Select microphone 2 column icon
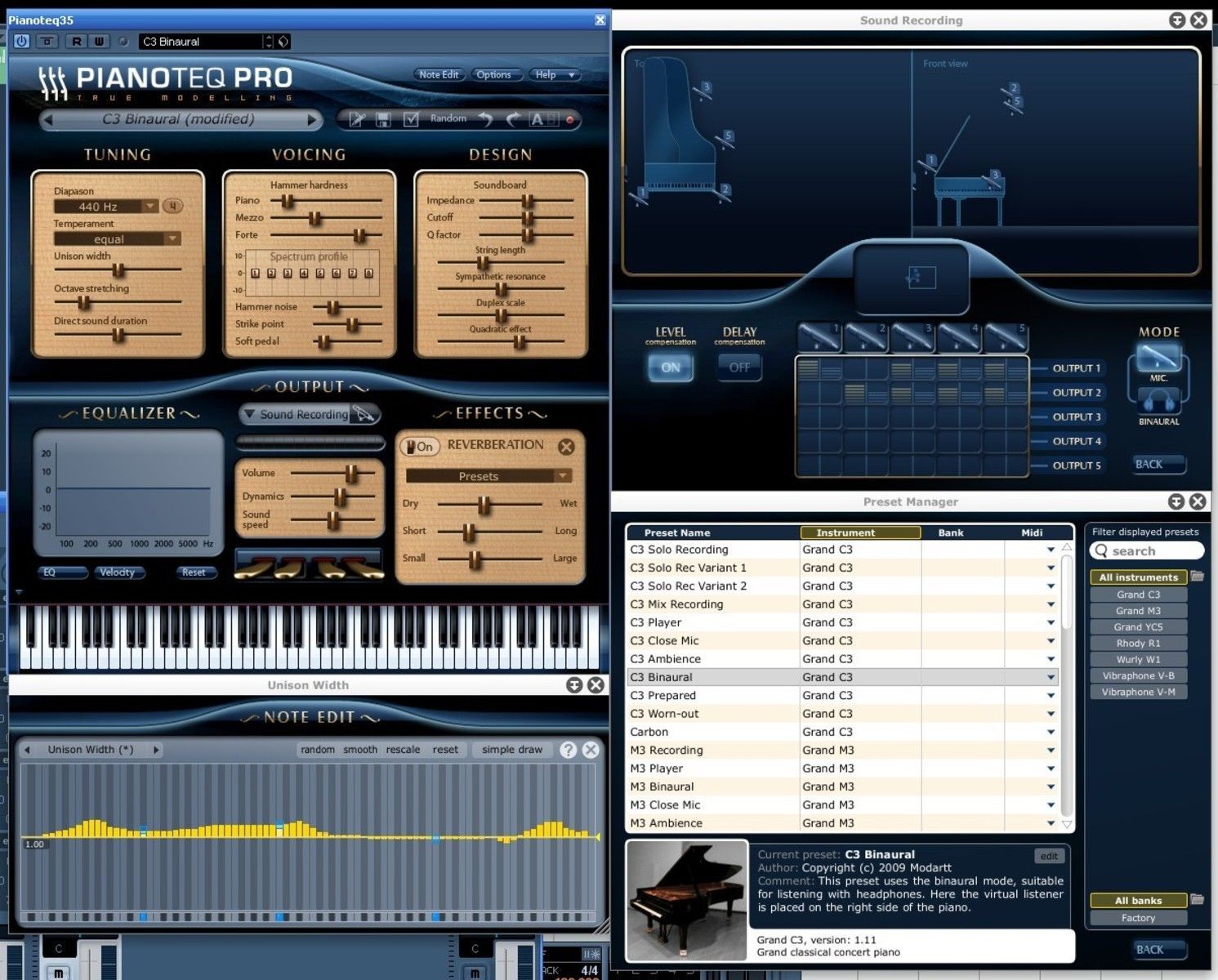The image size is (1218, 980). [866, 337]
